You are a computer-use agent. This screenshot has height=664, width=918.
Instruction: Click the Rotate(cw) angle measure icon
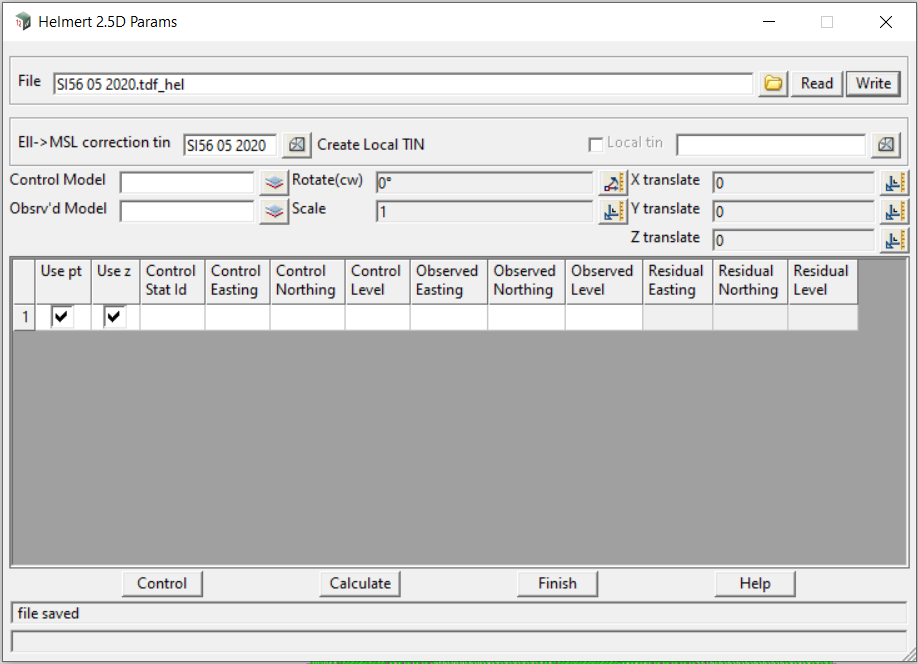click(x=612, y=182)
